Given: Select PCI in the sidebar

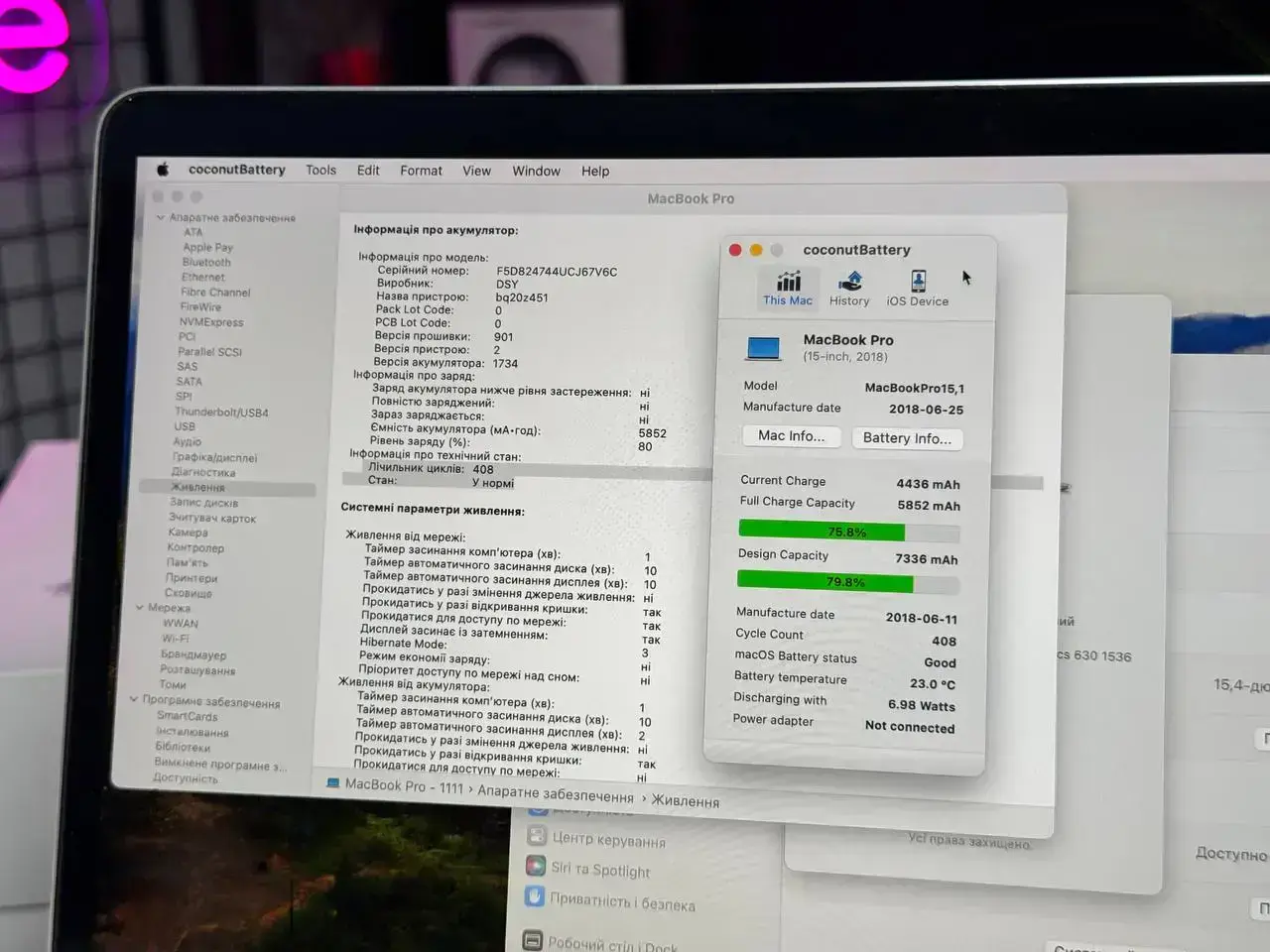Looking at the screenshot, I should [187, 336].
